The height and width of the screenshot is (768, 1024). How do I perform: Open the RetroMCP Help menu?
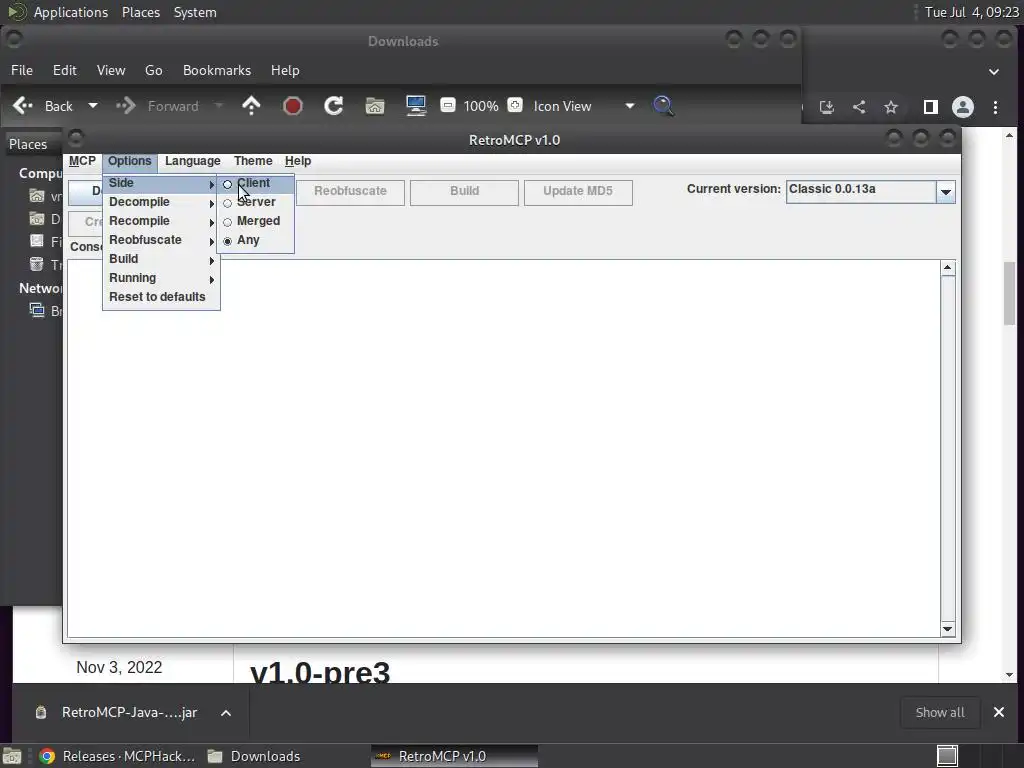tap(298, 161)
